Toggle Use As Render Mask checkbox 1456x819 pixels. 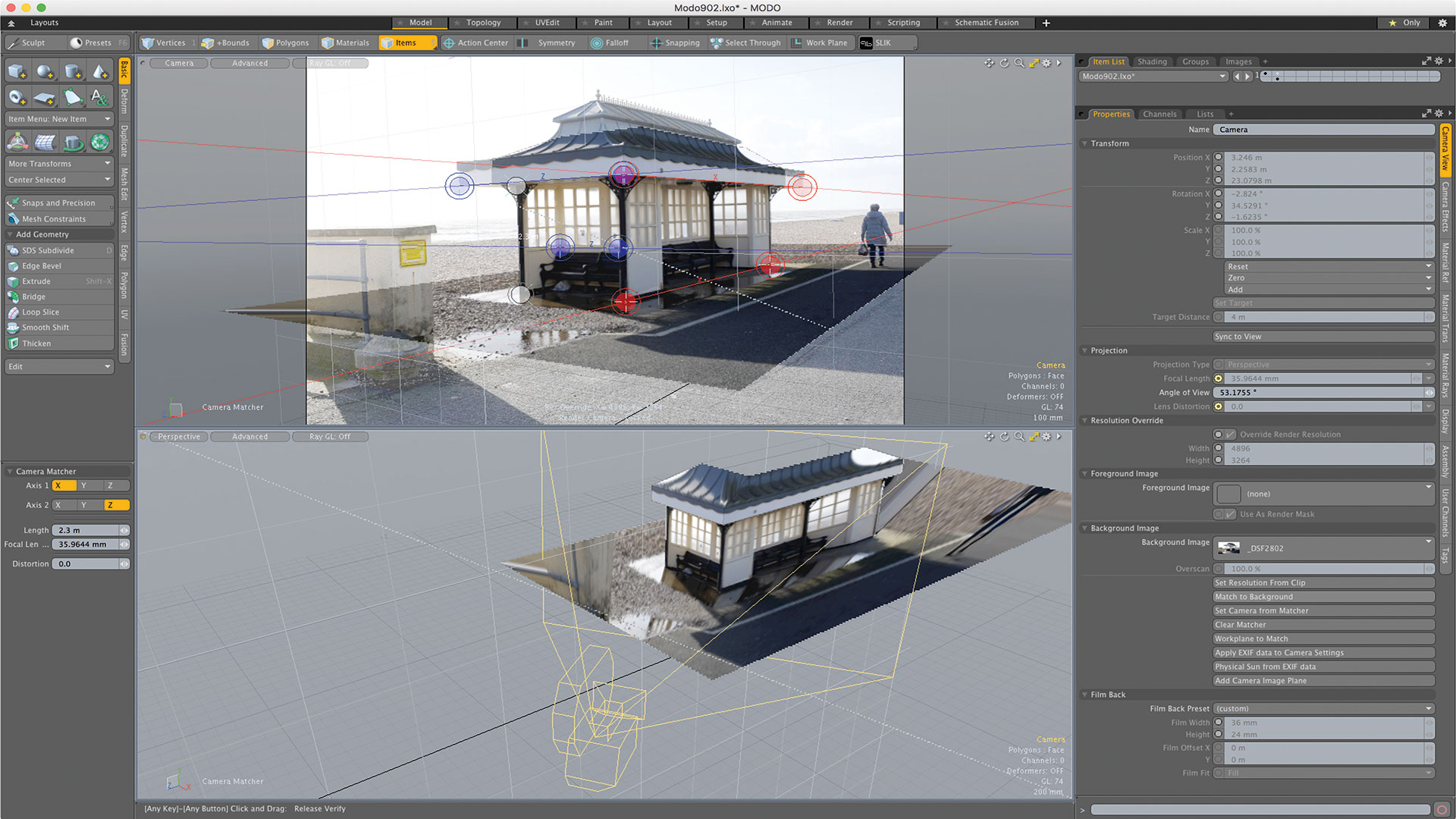coord(1230,514)
